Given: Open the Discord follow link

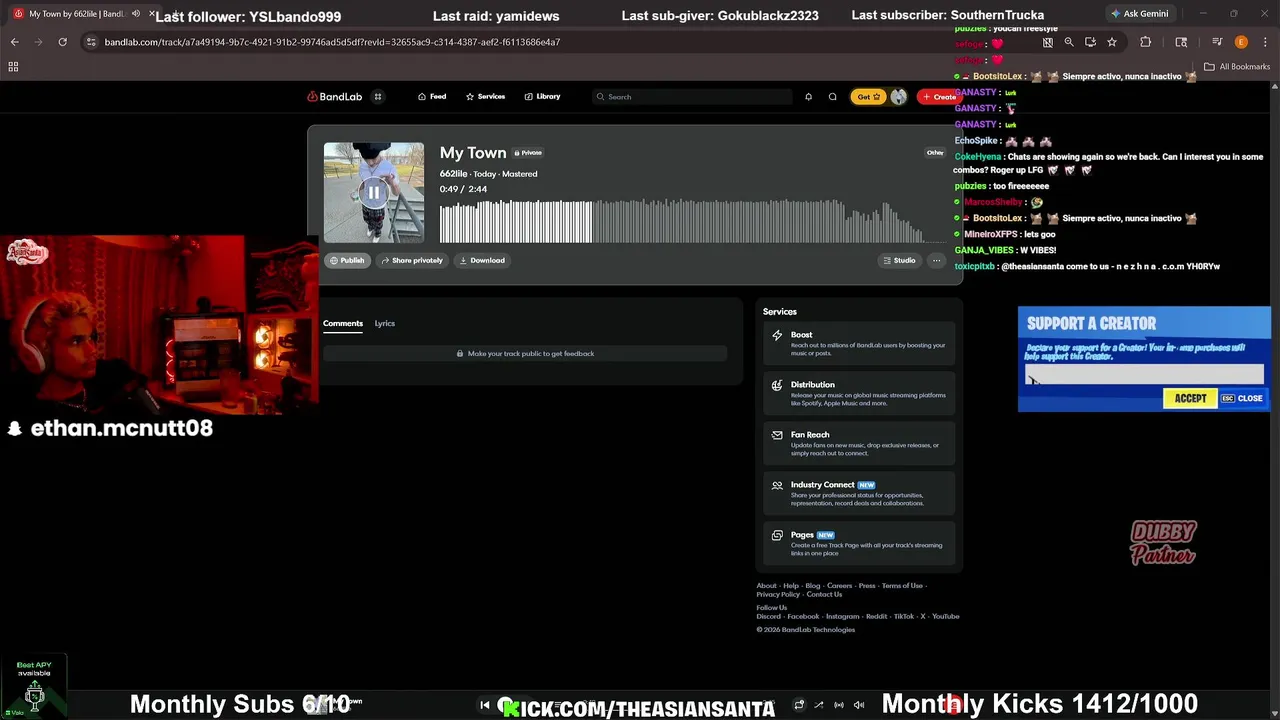Looking at the screenshot, I should 768,617.
